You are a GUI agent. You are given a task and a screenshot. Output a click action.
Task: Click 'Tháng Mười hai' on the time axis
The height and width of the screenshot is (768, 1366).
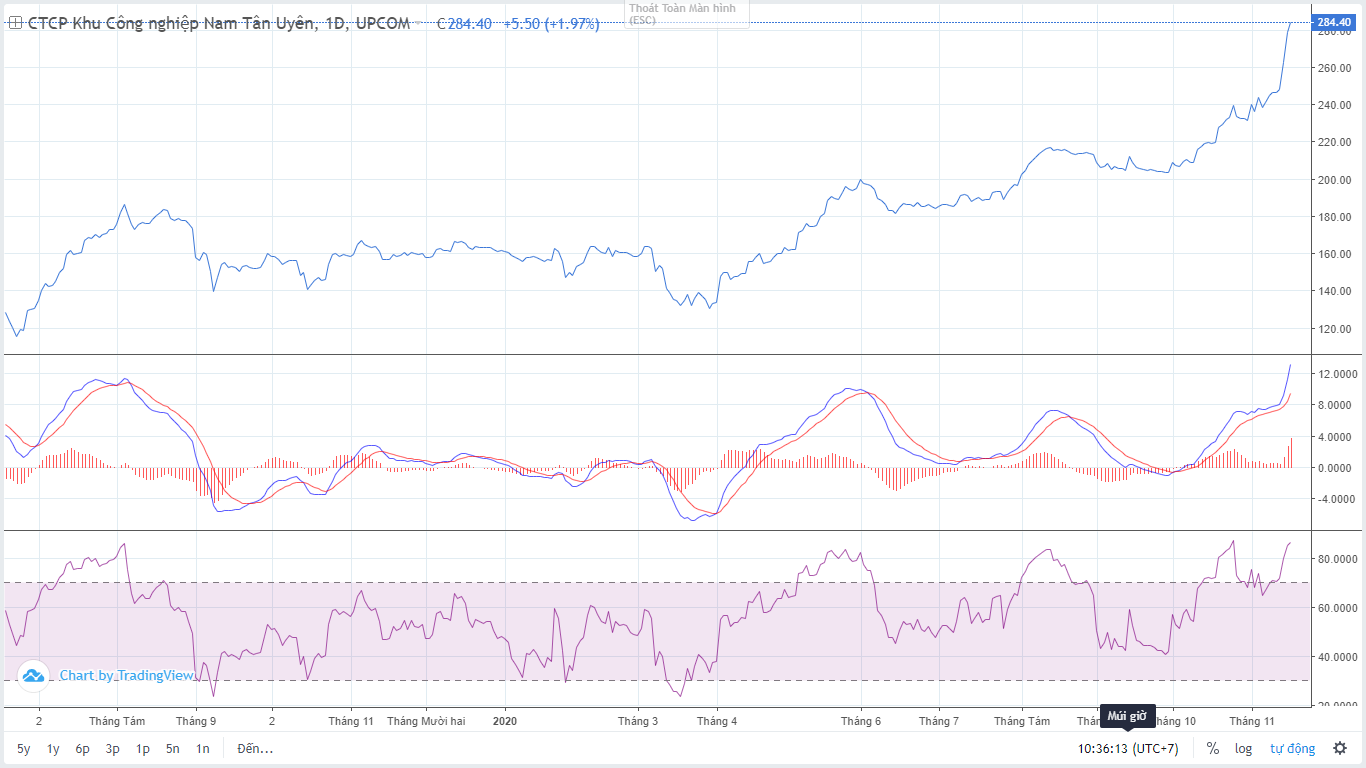click(x=426, y=721)
